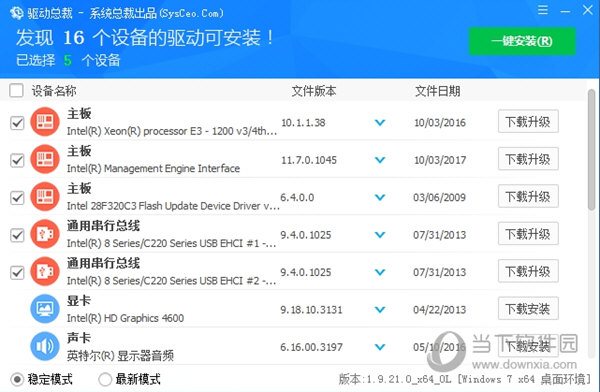Click motherboard icon for Management Engine Interface
This screenshot has height=392, width=600.
45,159
